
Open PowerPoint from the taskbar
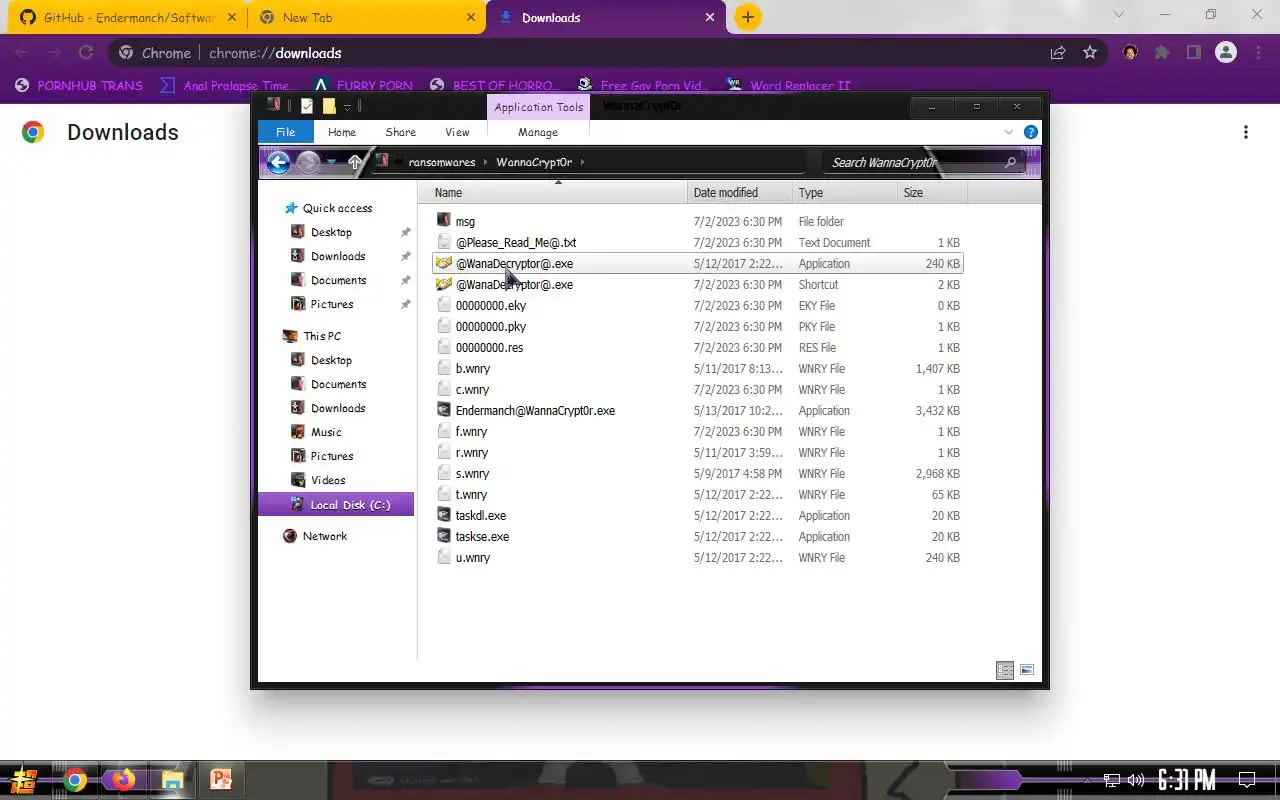(x=221, y=780)
